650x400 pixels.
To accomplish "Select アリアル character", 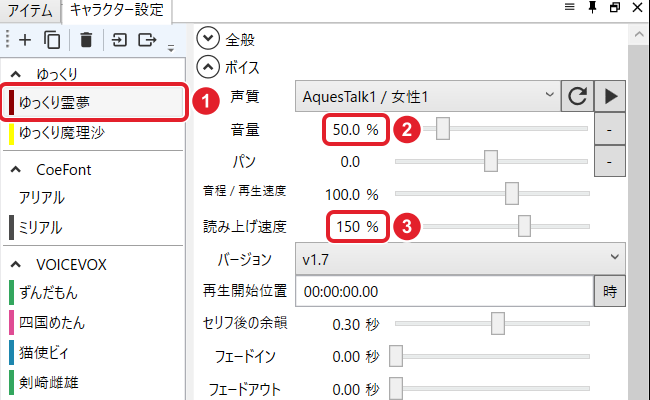I will coord(93,198).
